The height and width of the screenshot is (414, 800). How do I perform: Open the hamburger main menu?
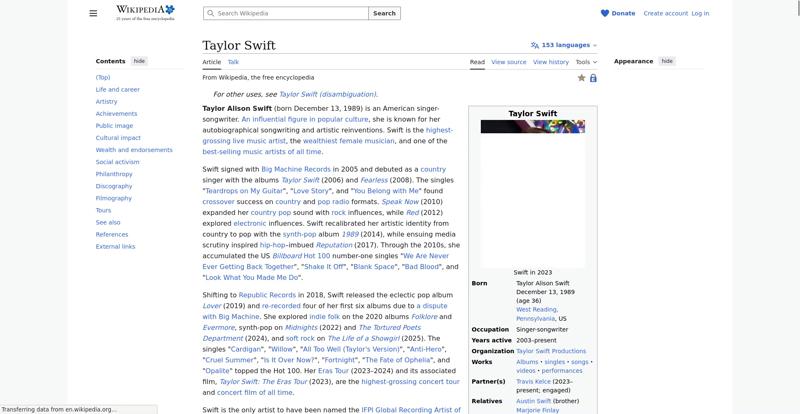93,13
